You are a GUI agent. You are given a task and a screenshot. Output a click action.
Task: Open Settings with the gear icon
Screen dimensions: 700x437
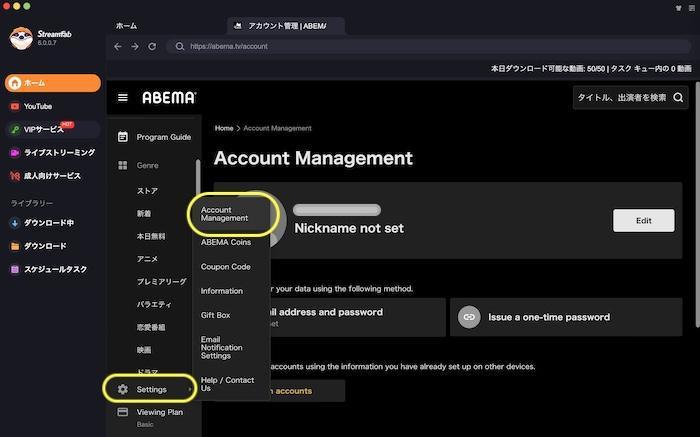coord(123,389)
